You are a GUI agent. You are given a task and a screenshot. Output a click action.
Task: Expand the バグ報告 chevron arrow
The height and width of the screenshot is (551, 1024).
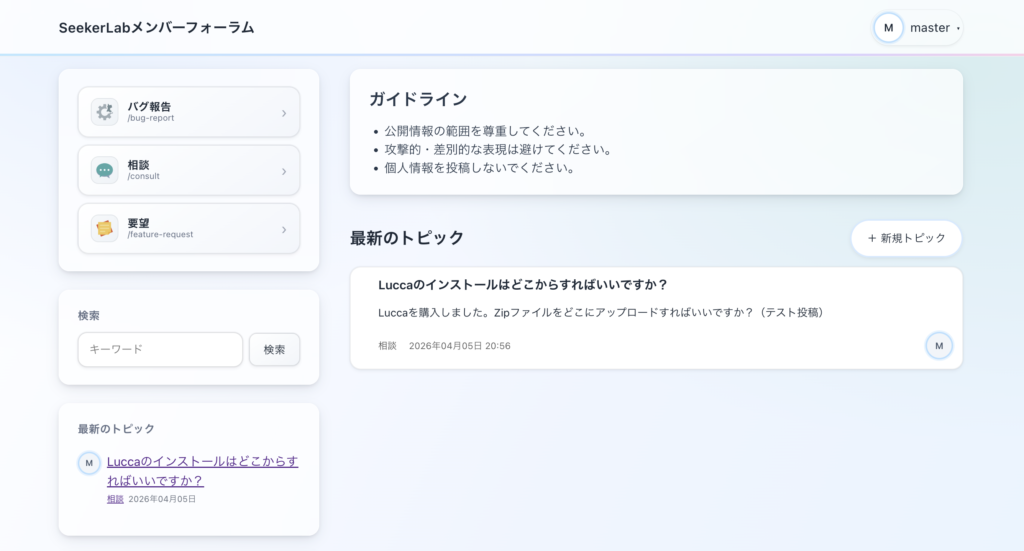click(284, 113)
